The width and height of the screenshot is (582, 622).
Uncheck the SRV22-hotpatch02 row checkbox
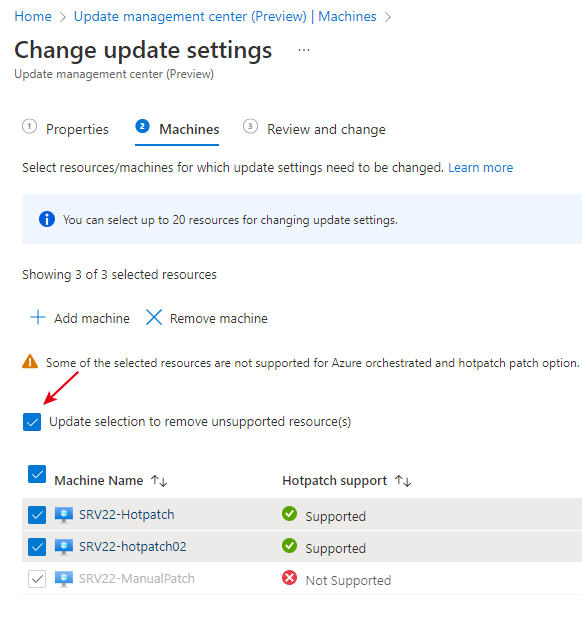point(37,547)
